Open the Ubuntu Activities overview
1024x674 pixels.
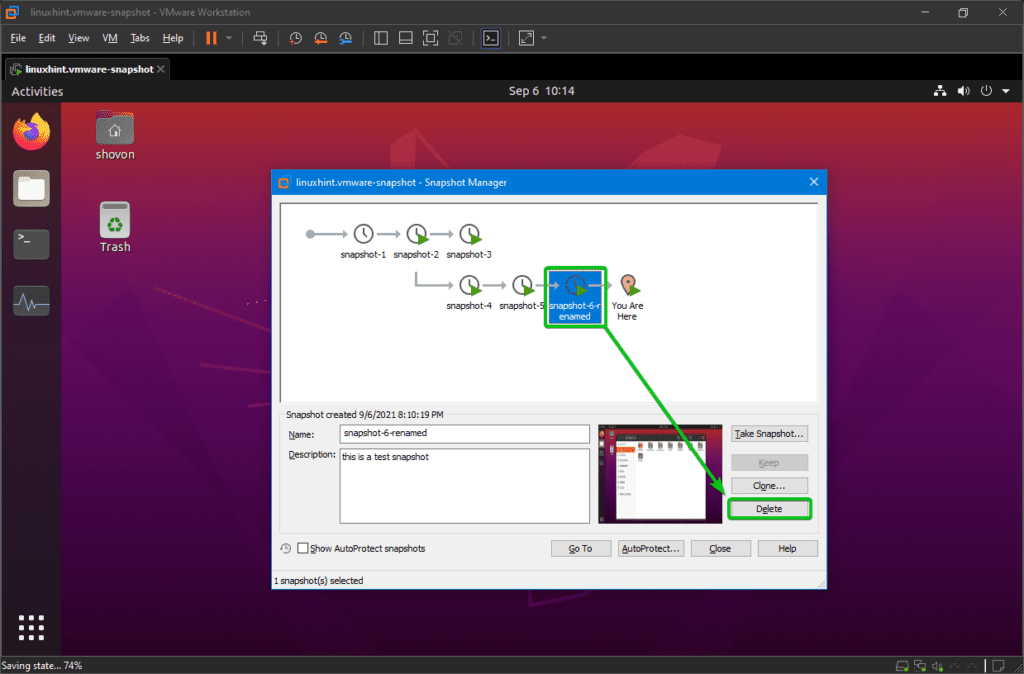pyautogui.click(x=37, y=91)
